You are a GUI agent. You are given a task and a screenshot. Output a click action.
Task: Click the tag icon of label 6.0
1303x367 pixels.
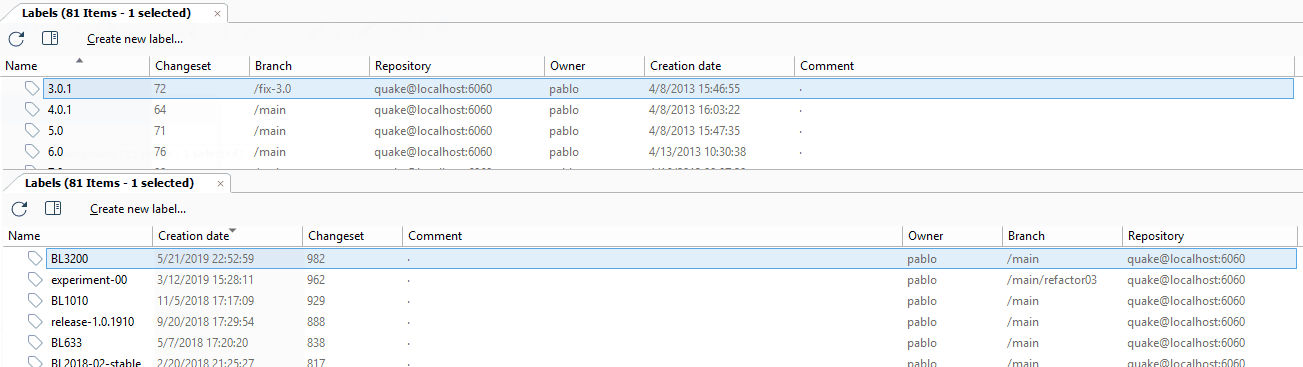click(33, 152)
